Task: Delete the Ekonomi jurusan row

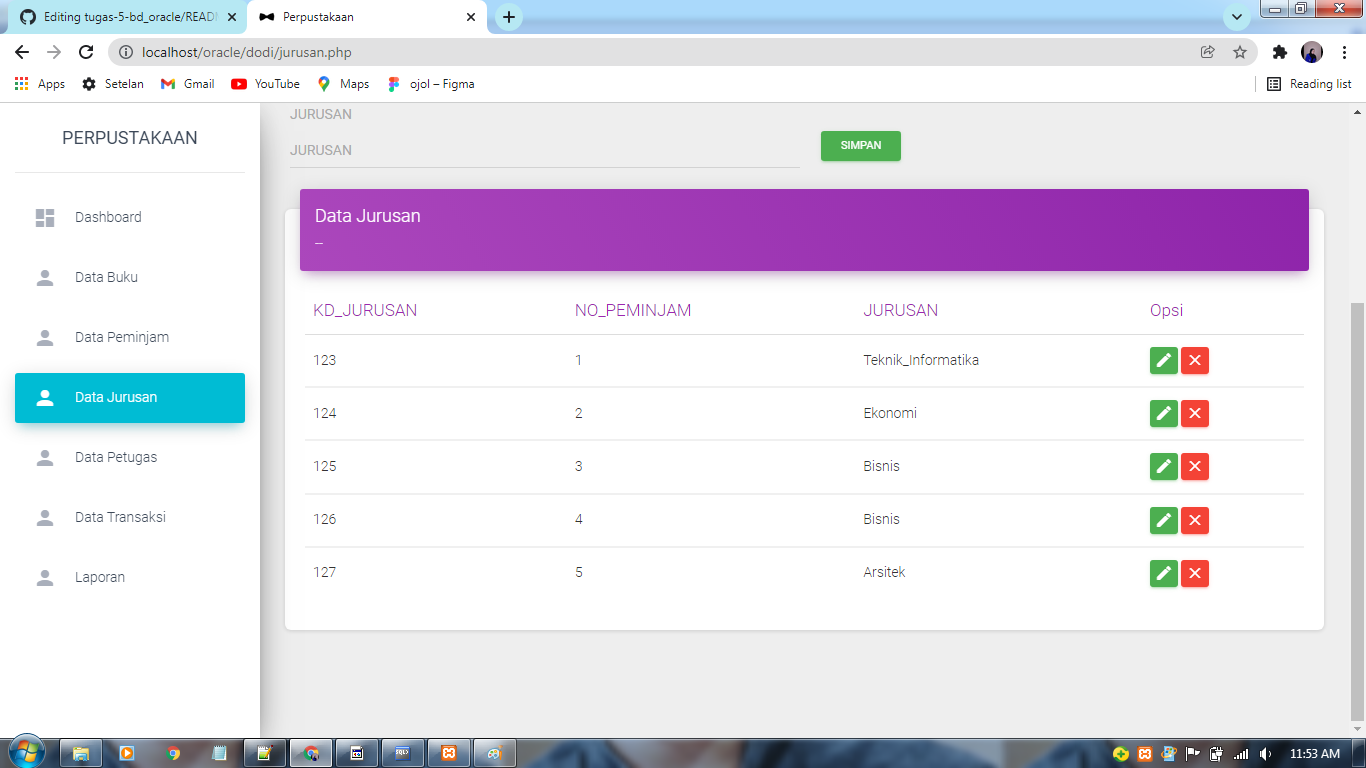Action: coord(1195,413)
